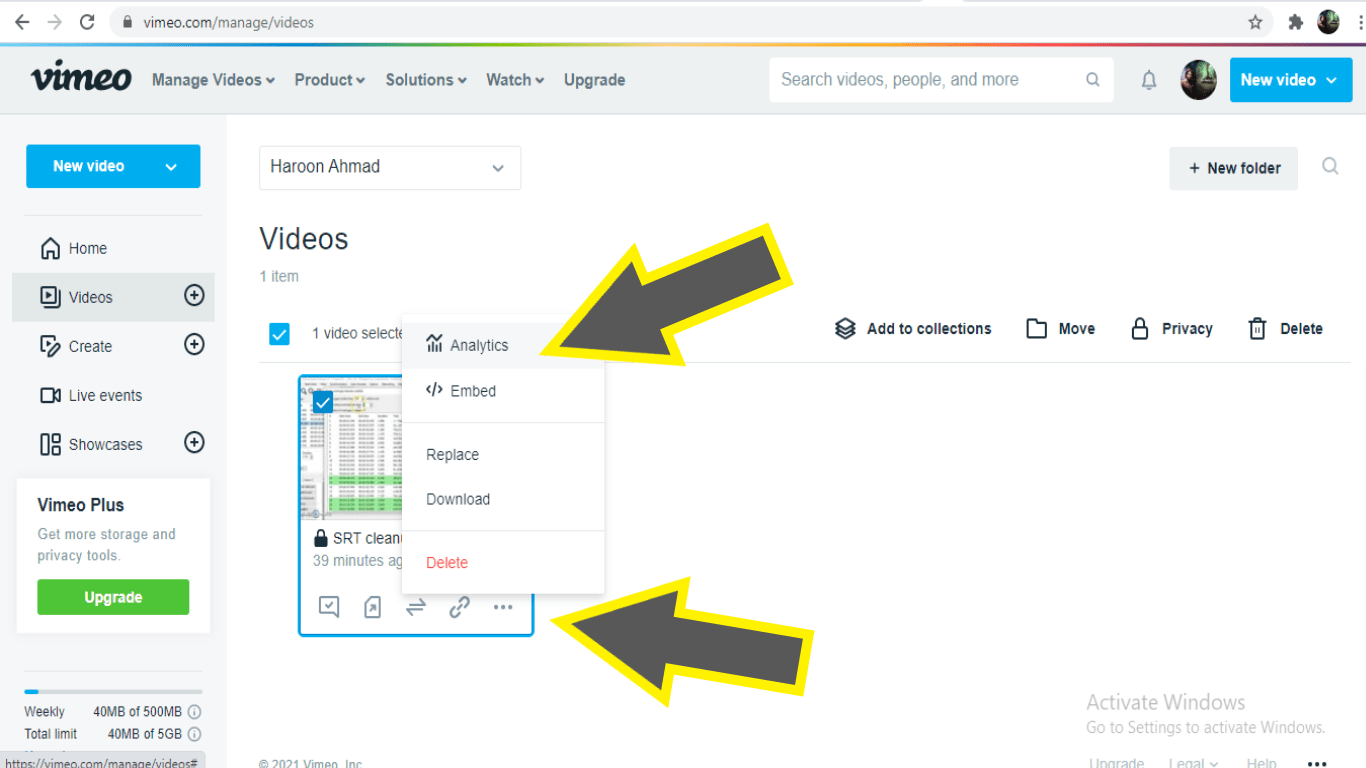
Task: Go back in the browser
Action: pyautogui.click(x=22, y=22)
